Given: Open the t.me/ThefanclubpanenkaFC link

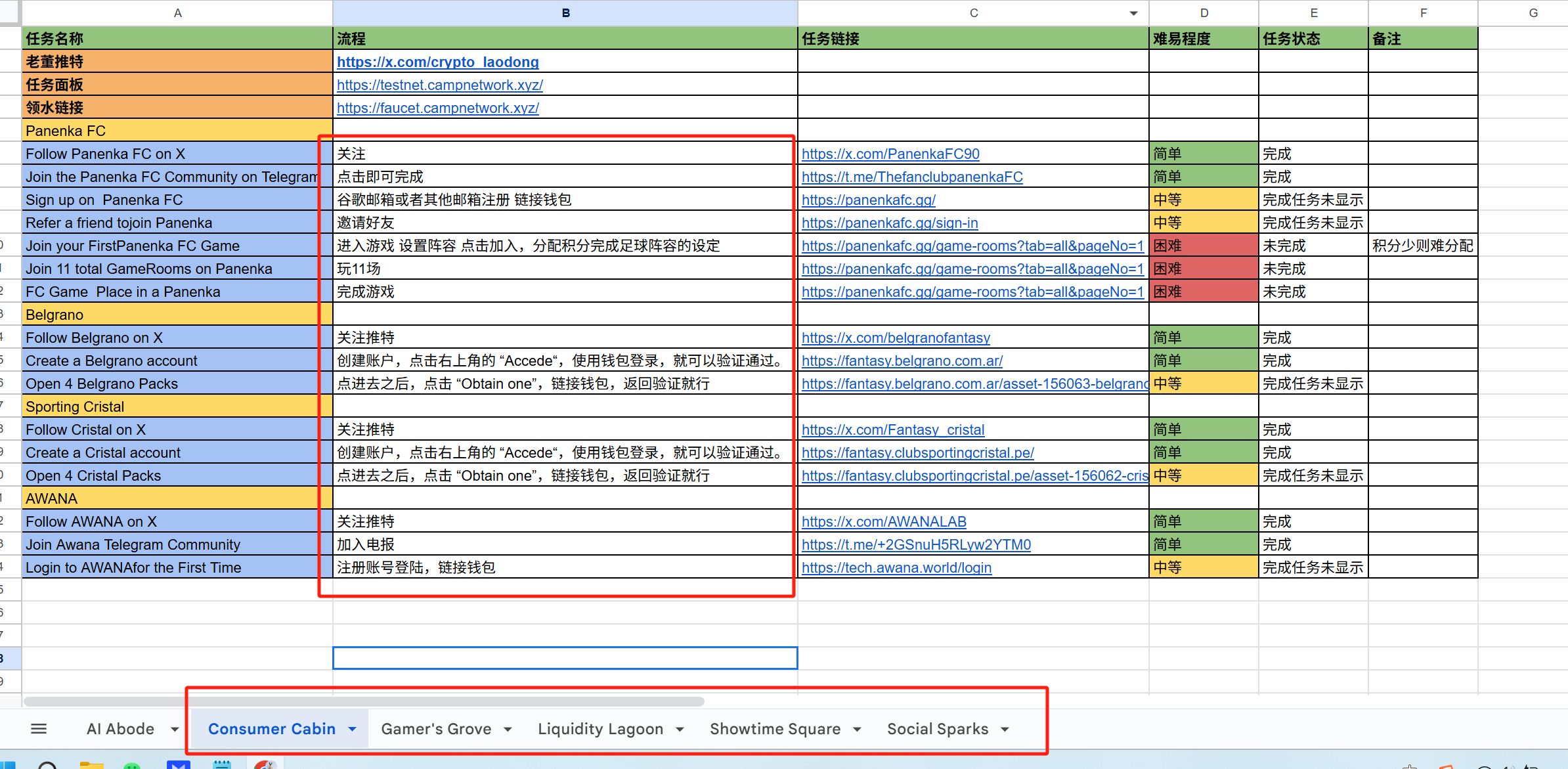Looking at the screenshot, I should click(912, 177).
